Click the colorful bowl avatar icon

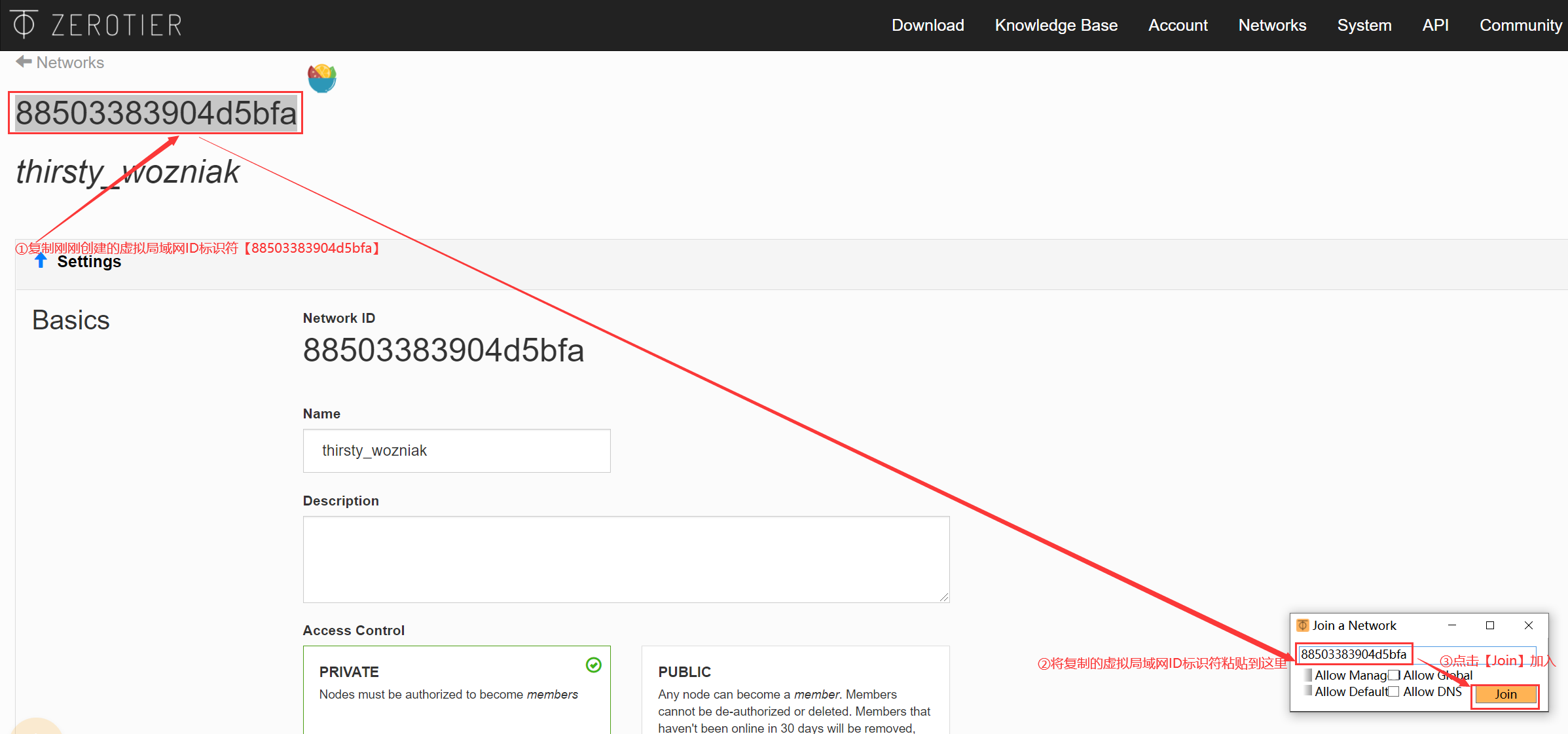(322, 79)
